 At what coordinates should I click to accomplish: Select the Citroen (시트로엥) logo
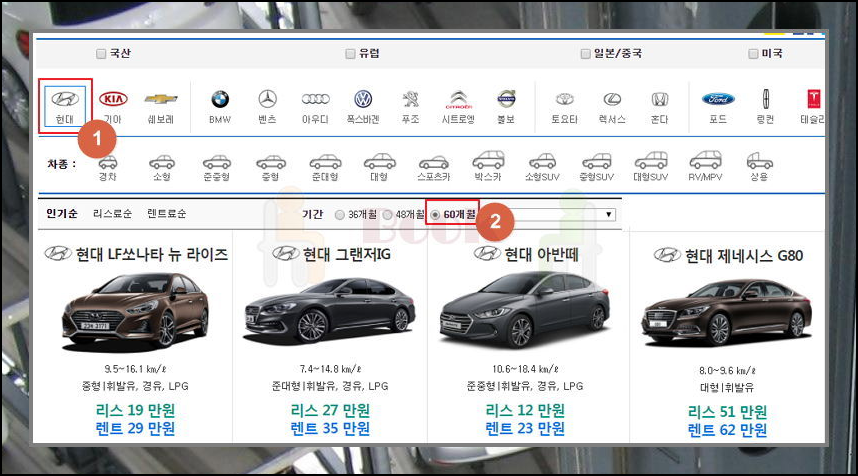tap(459, 99)
